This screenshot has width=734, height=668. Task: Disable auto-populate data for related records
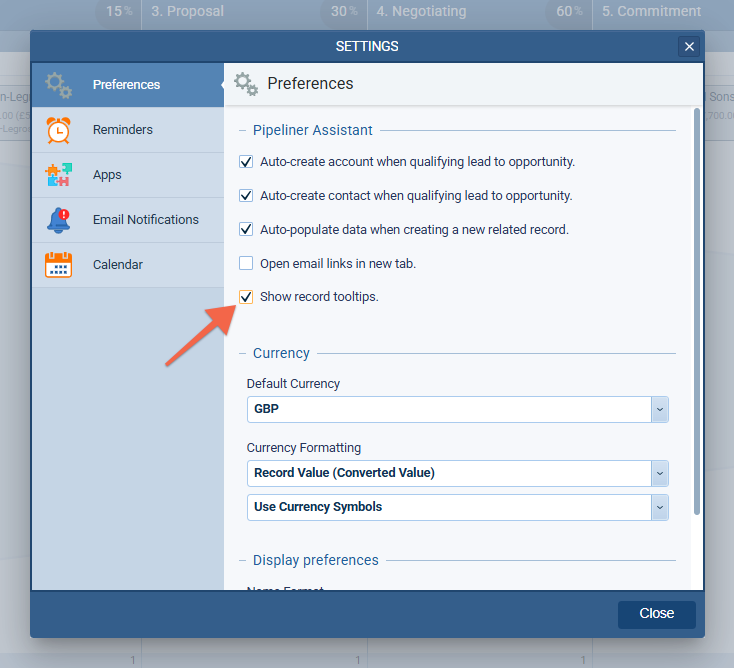pyautogui.click(x=246, y=230)
